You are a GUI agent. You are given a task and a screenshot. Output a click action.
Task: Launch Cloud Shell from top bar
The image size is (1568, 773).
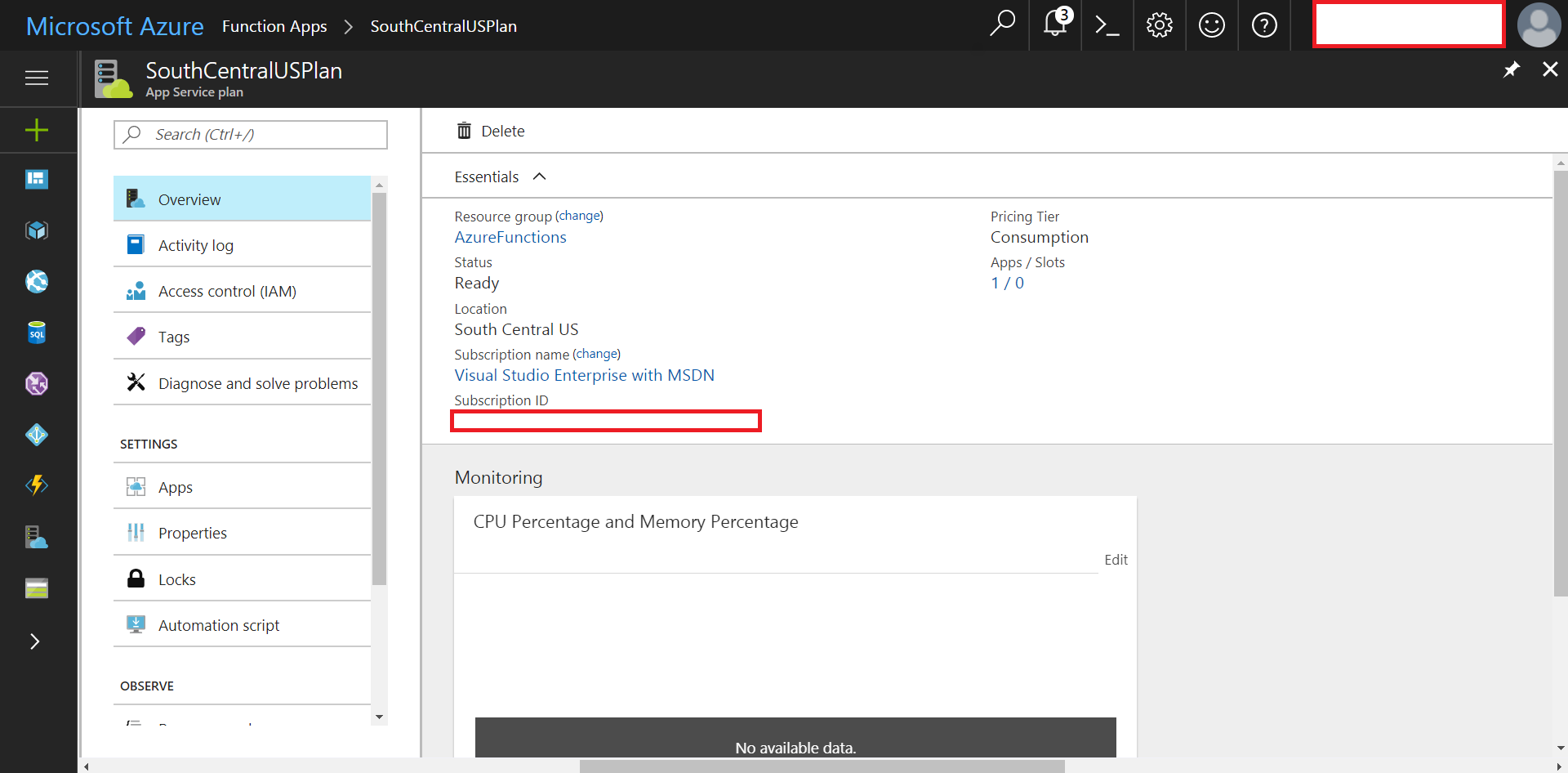coord(1107,25)
